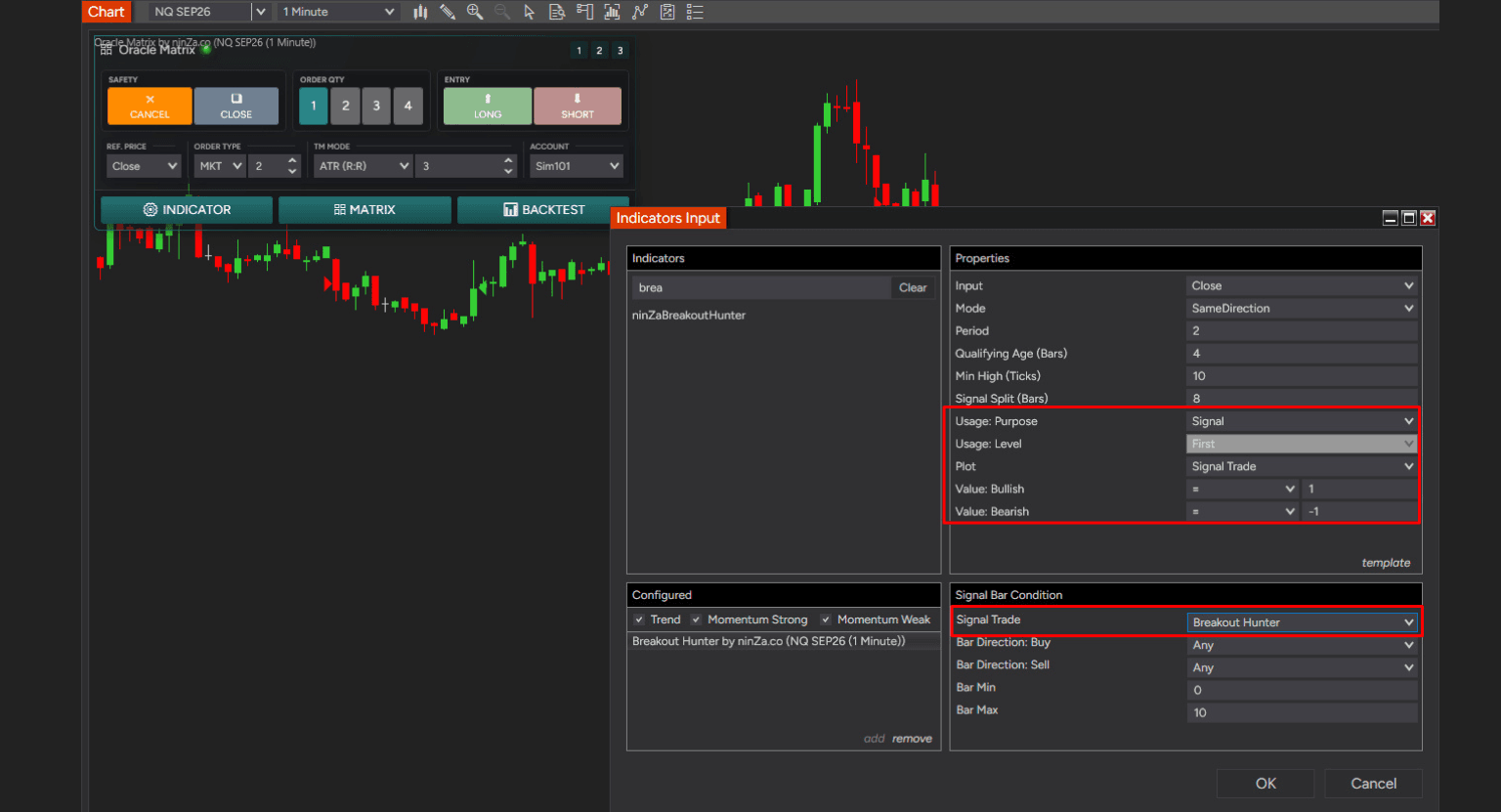1501x812 pixels.
Task: Set order quantity to 3
Action: pyautogui.click(x=376, y=106)
